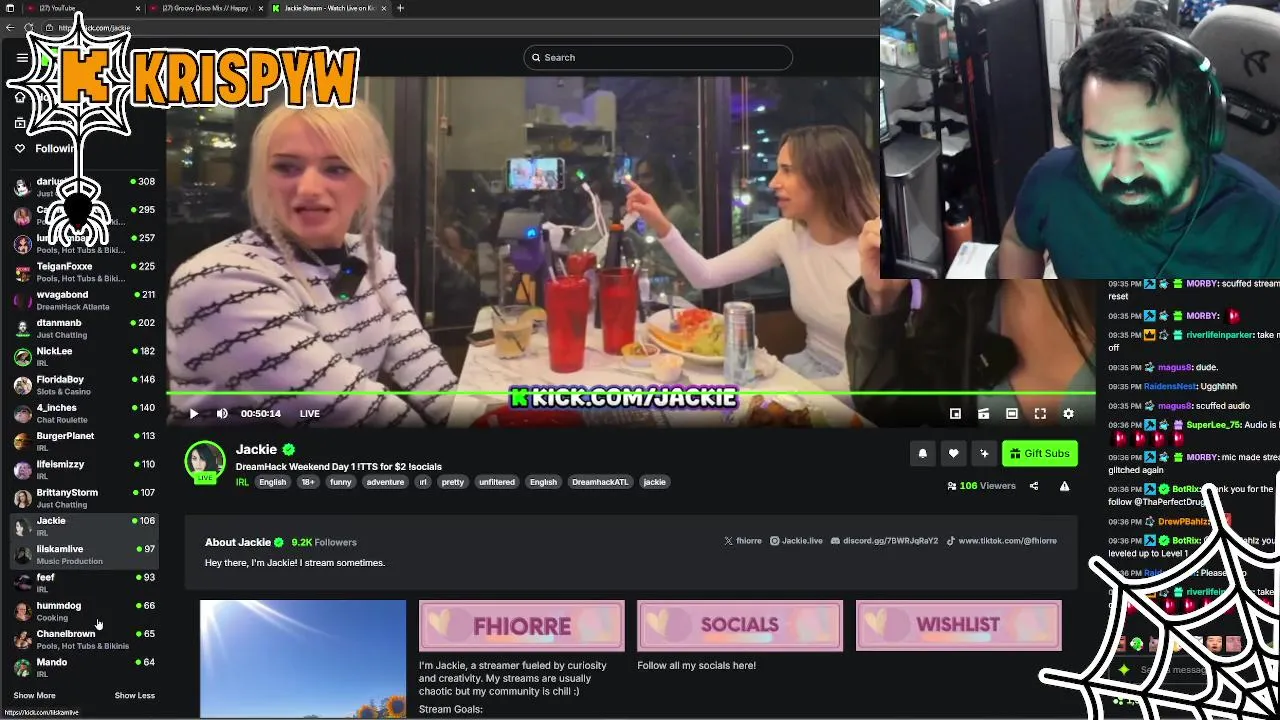Open Browse icon in sidebar
The width and height of the screenshot is (1280, 720).
click(x=20, y=123)
